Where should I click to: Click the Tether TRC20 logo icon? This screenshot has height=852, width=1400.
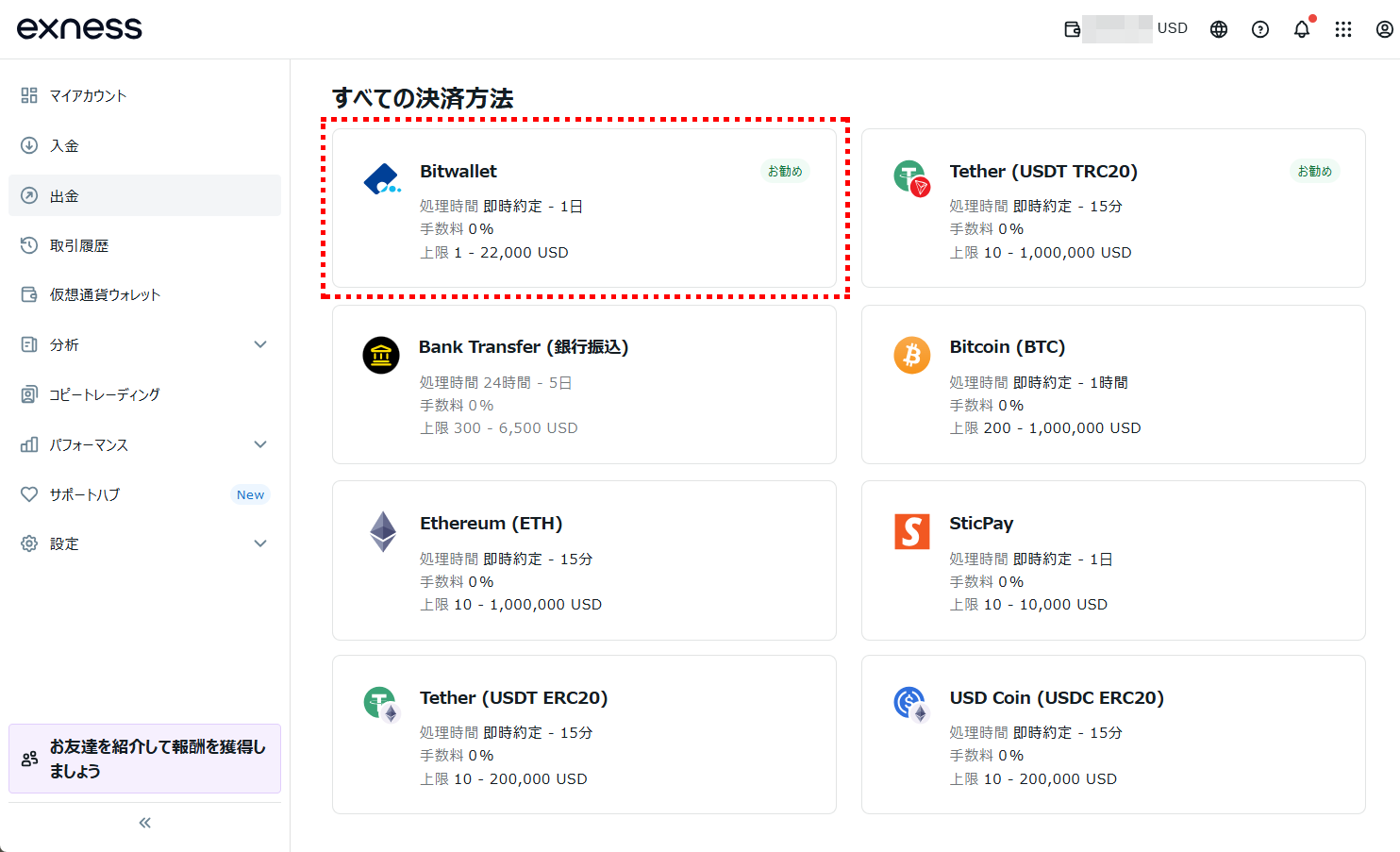point(912,177)
